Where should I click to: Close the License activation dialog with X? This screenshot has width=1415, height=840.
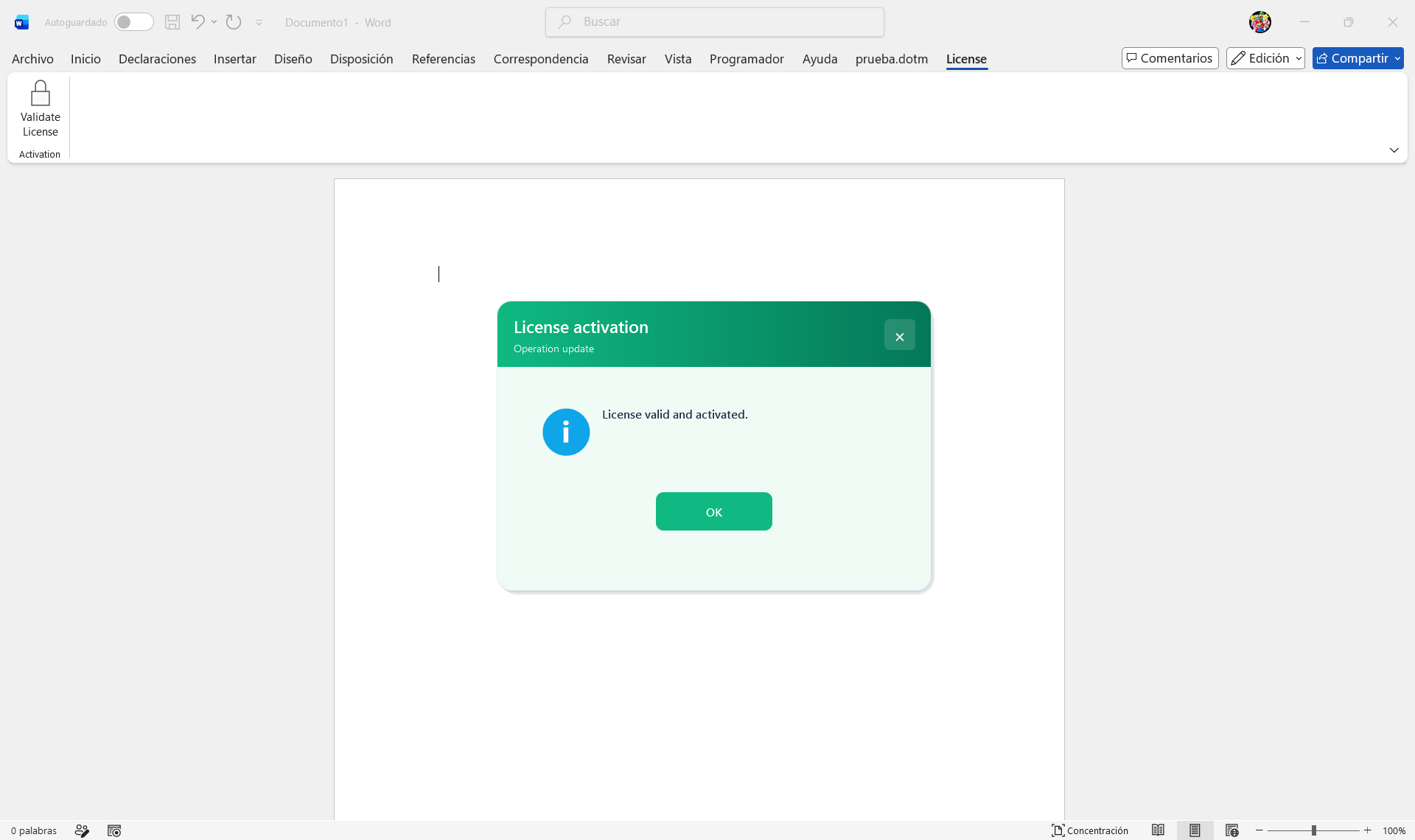pos(900,335)
